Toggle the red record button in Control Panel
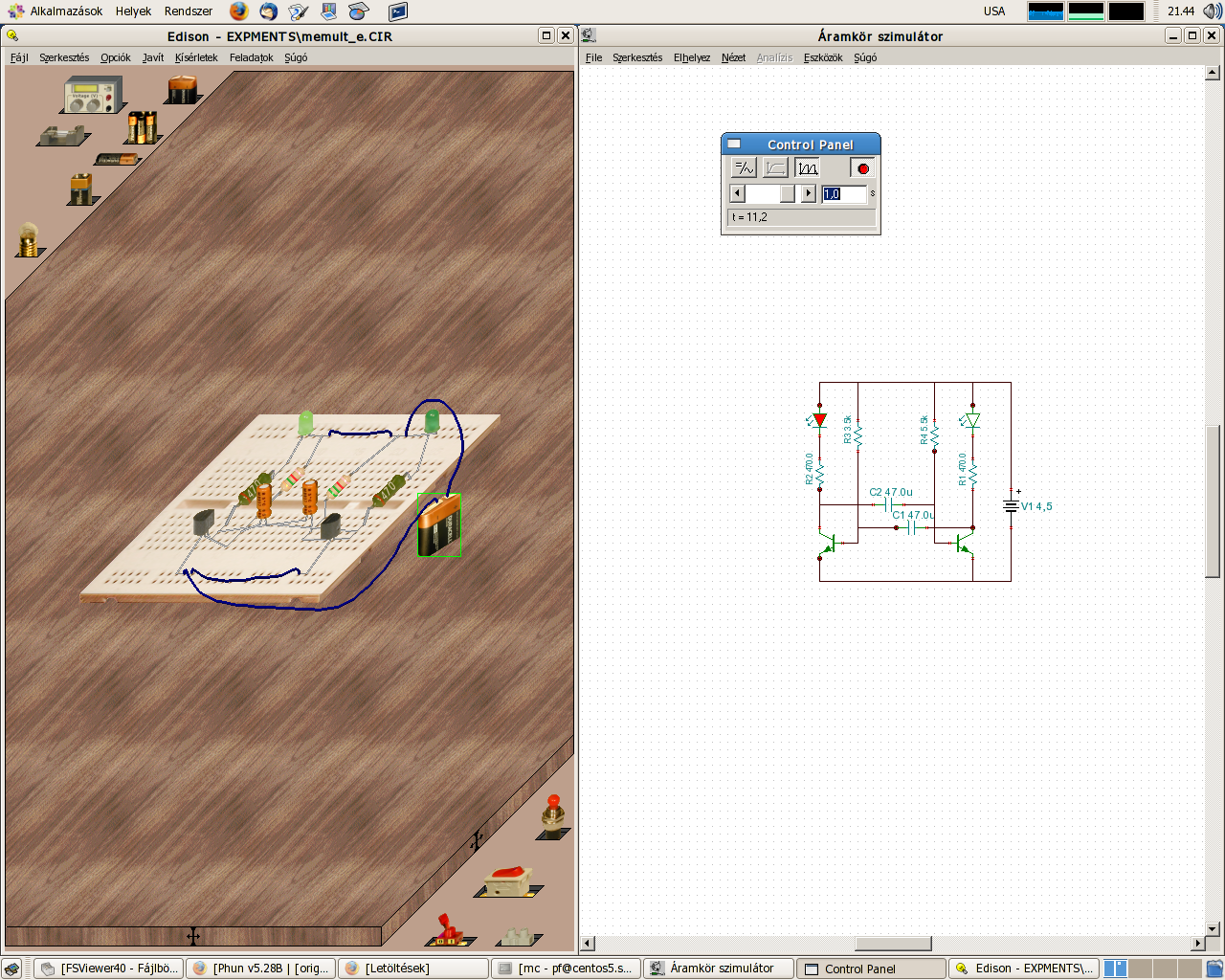The width and height of the screenshot is (1225, 980). click(862, 168)
